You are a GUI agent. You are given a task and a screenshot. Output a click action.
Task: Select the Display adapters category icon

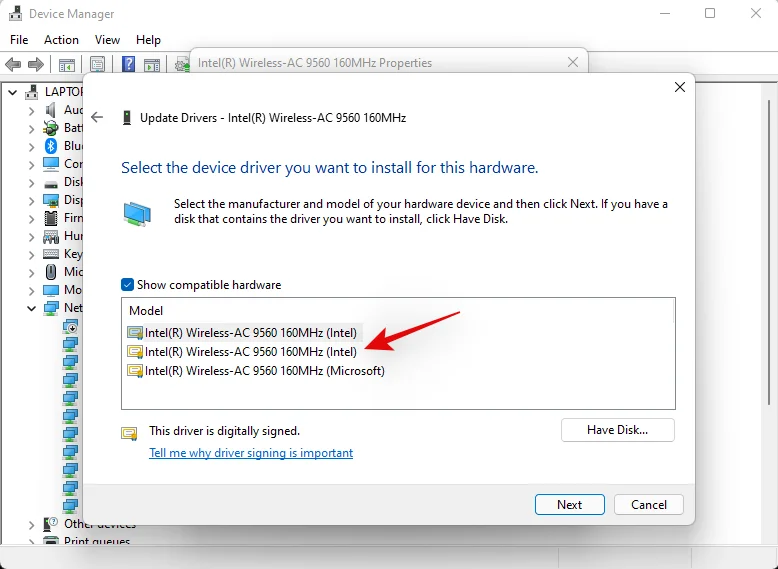pyautogui.click(x=51, y=200)
